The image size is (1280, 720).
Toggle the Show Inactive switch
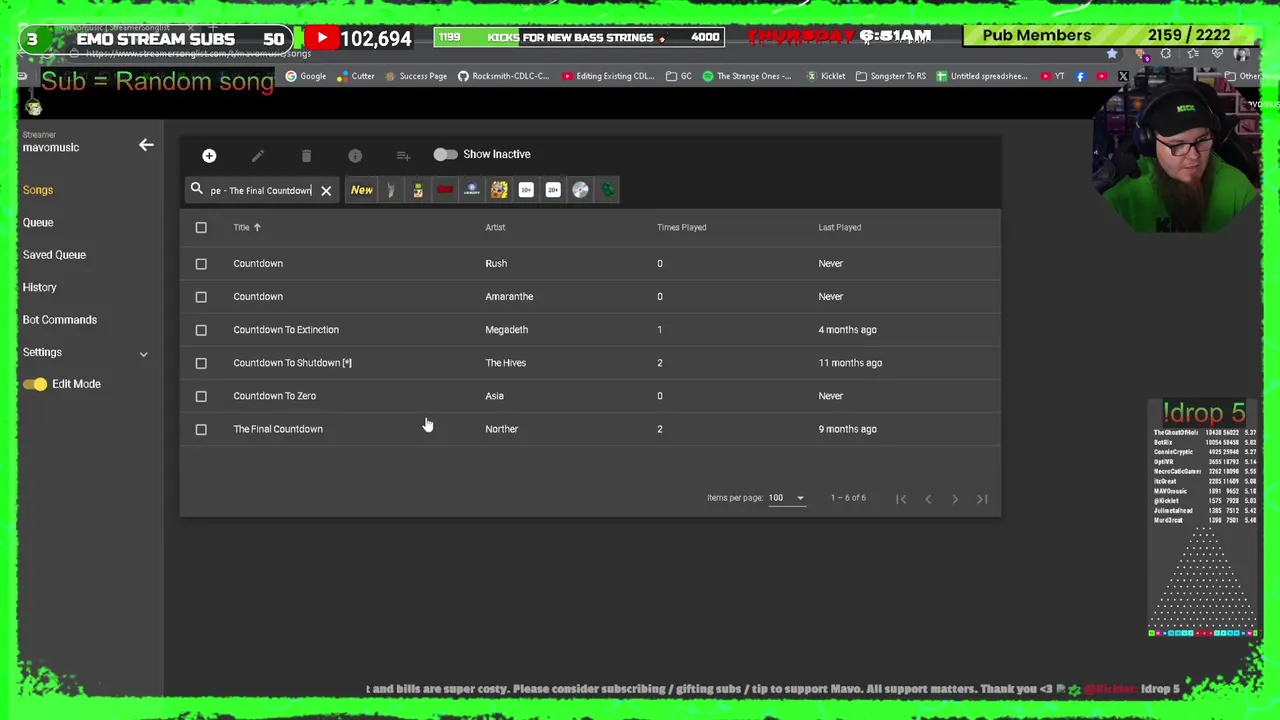click(445, 154)
